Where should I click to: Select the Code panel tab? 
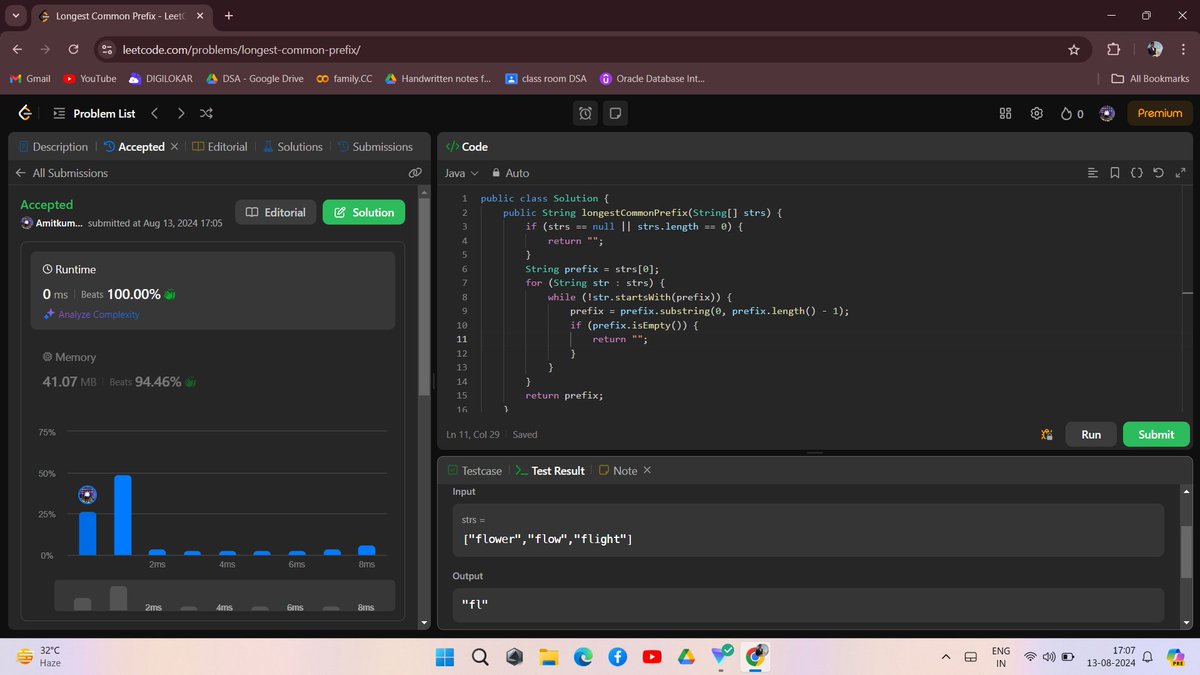[467, 146]
